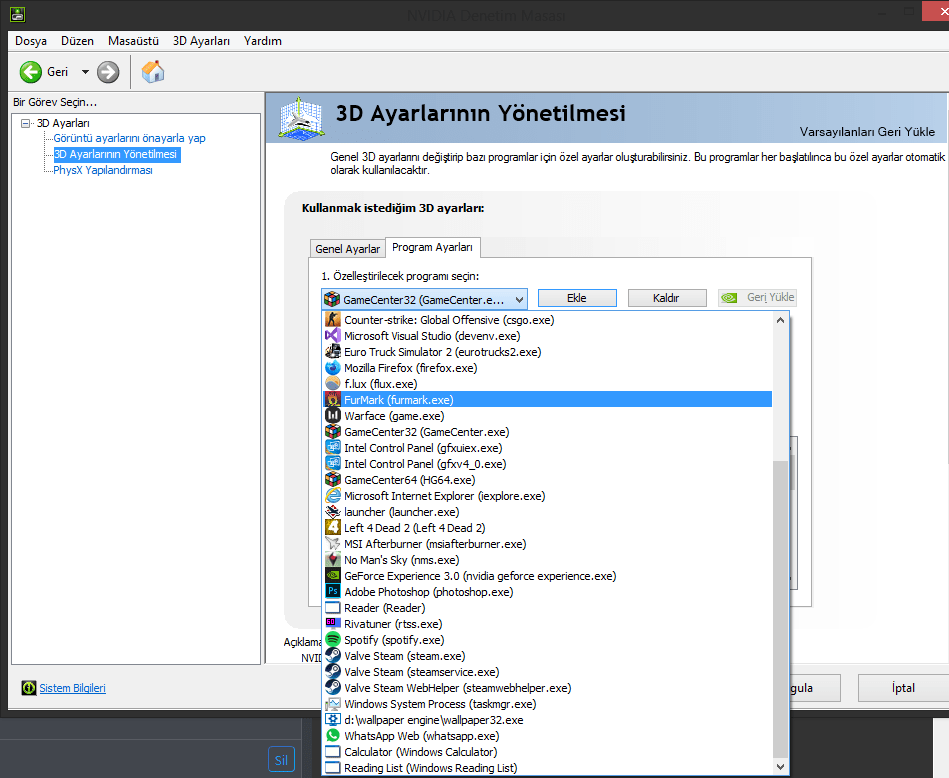Switch to the Program Ayarları tab
The image size is (949, 778).
click(x=432, y=247)
